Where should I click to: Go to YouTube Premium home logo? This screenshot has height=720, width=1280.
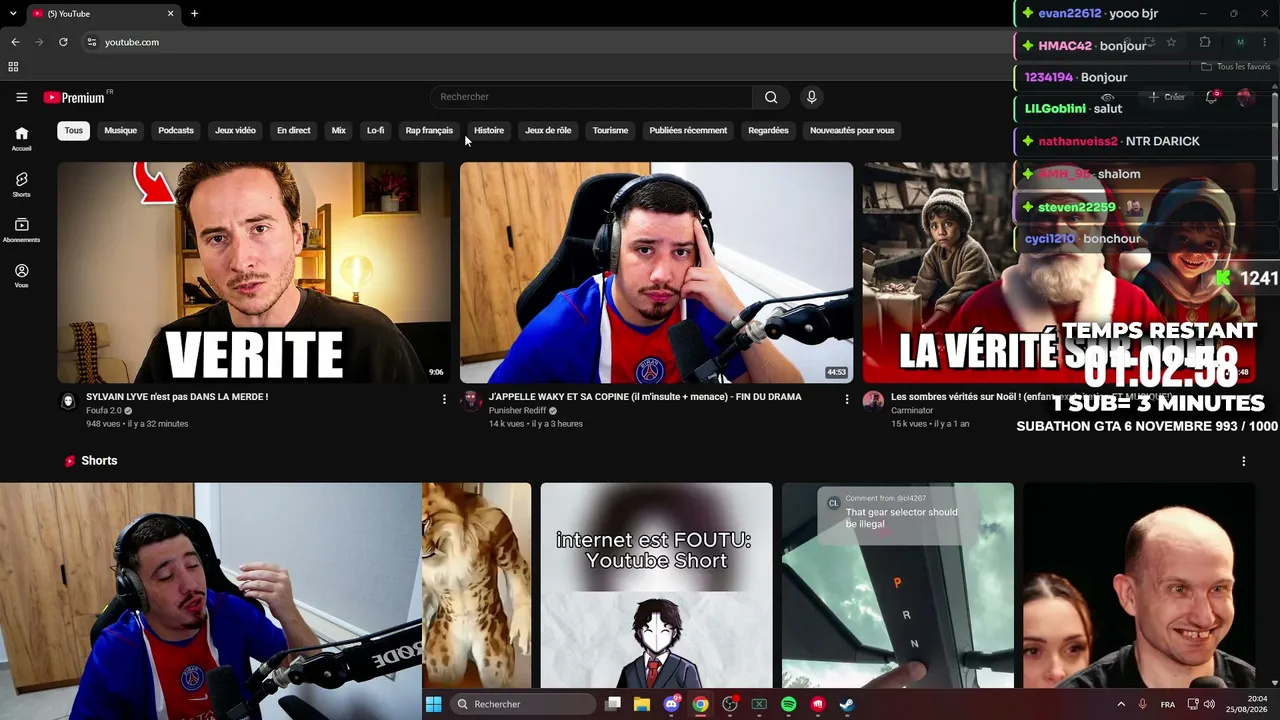point(74,97)
